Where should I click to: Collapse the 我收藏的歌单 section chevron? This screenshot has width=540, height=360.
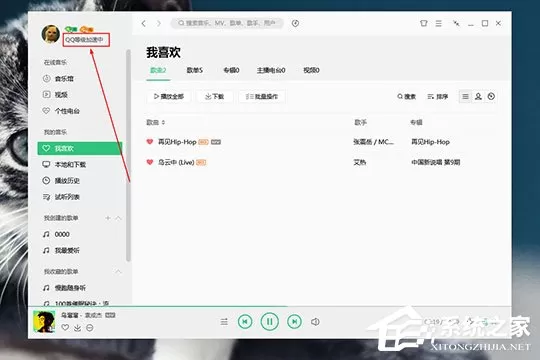118,271
